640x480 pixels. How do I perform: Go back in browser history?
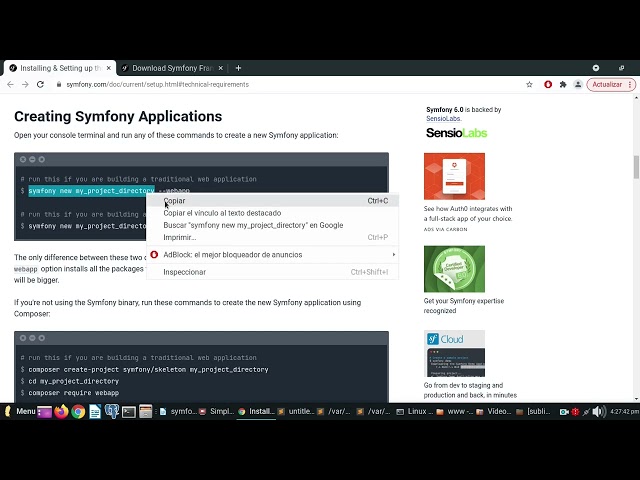[x=11, y=84]
